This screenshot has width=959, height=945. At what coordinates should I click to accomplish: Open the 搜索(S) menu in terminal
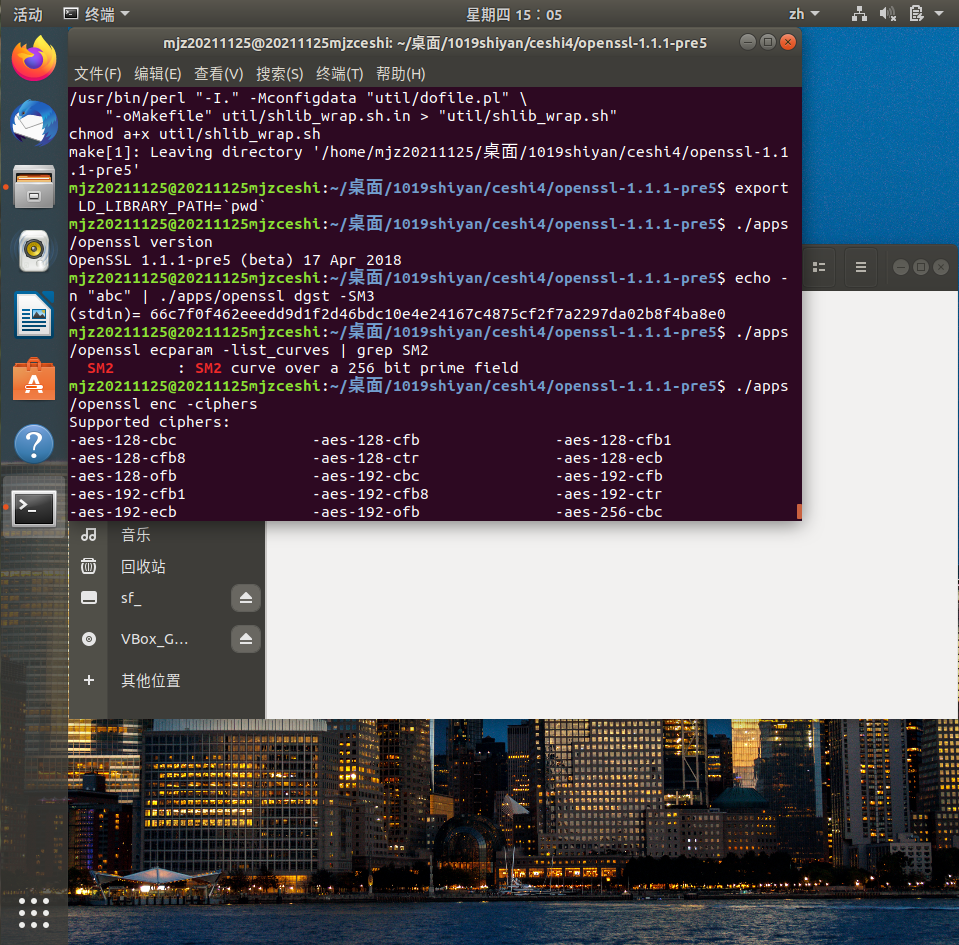[x=280, y=74]
